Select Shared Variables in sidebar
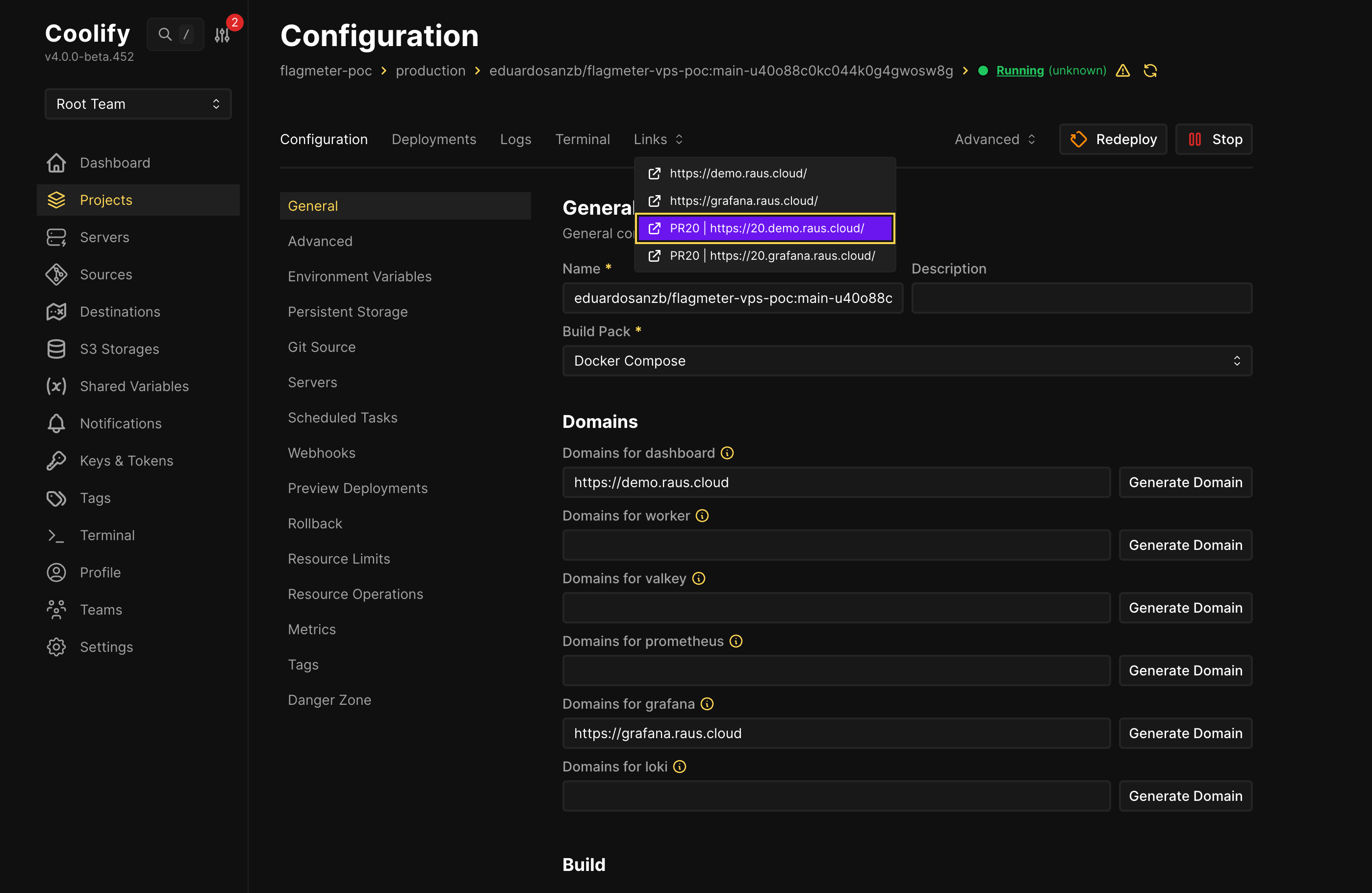This screenshot has height=893, width=1372. [x=133, y=386]
